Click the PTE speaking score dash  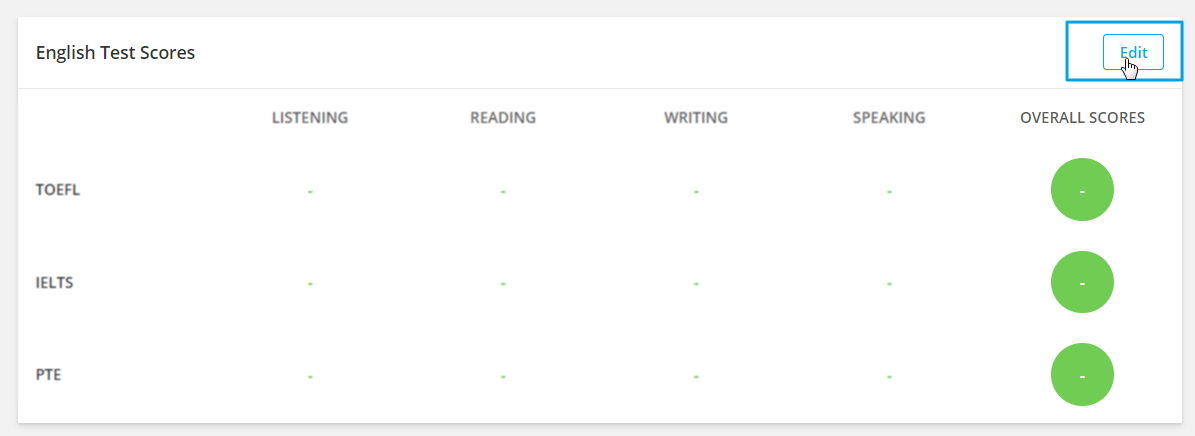click(x=889, y=376)
